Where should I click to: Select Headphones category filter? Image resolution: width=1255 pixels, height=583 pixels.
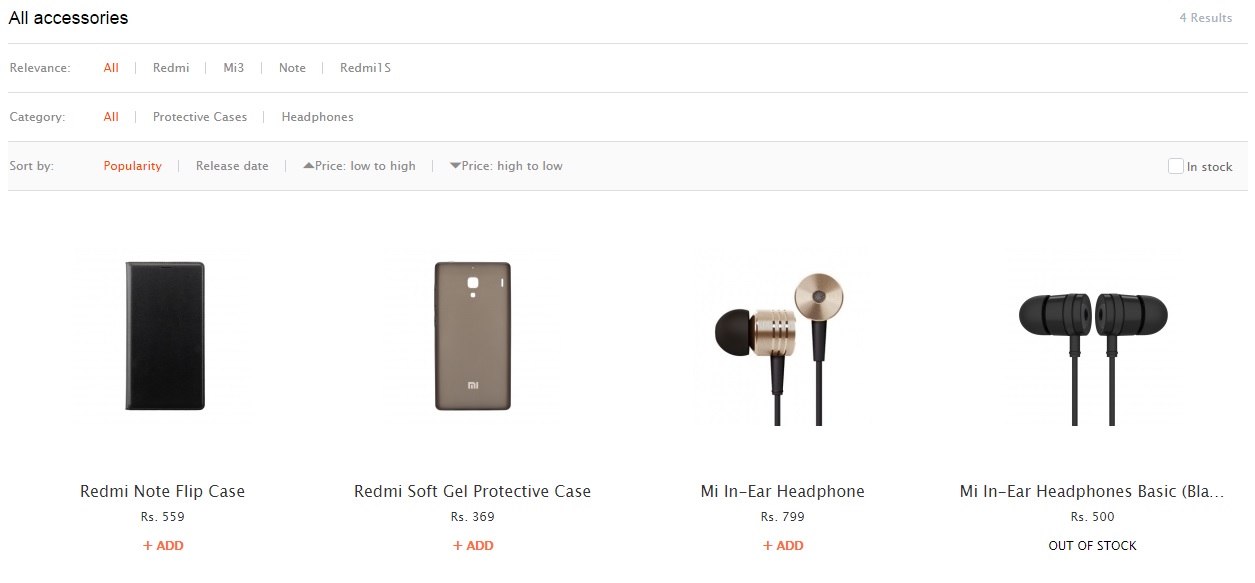pyautogui.click(x=317, y=117)
